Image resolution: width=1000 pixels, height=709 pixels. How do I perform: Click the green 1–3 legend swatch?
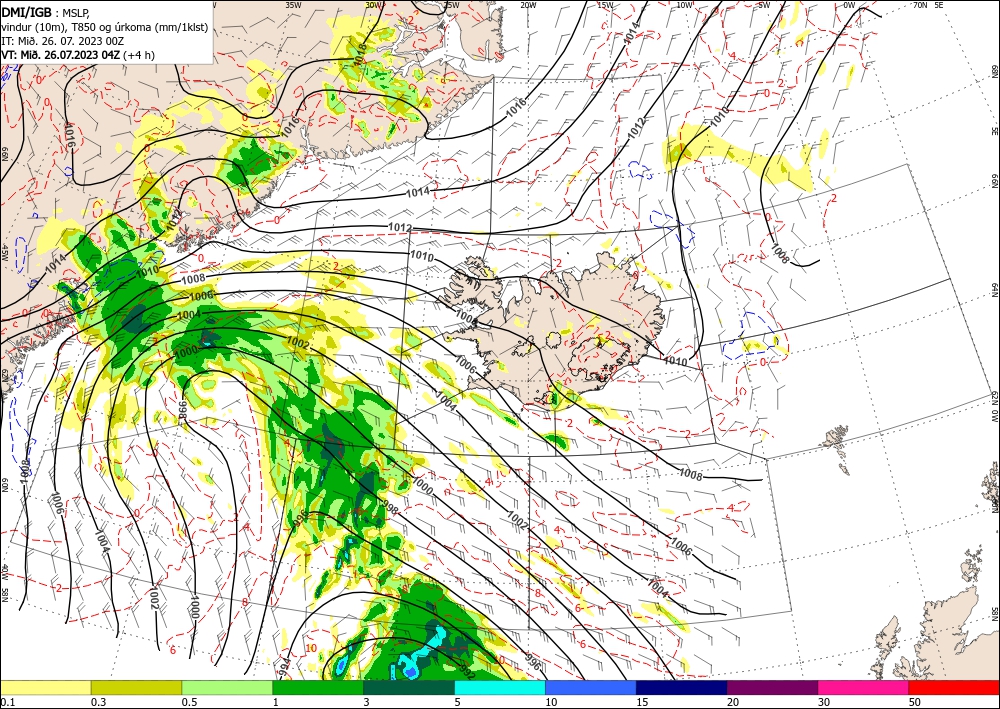click(x=318, y=687)
